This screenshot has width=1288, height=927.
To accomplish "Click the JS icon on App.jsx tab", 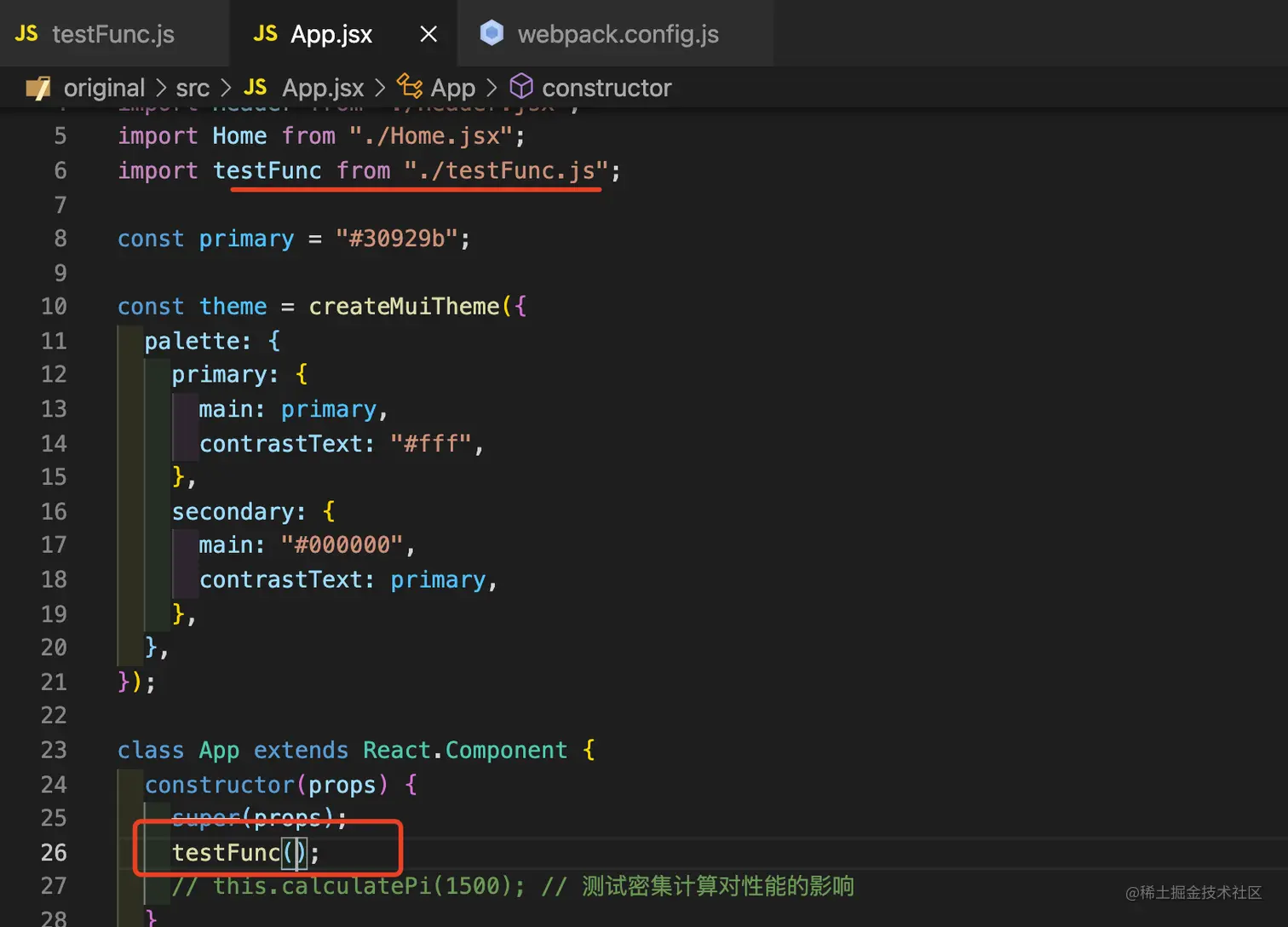I will pos(265,34).
